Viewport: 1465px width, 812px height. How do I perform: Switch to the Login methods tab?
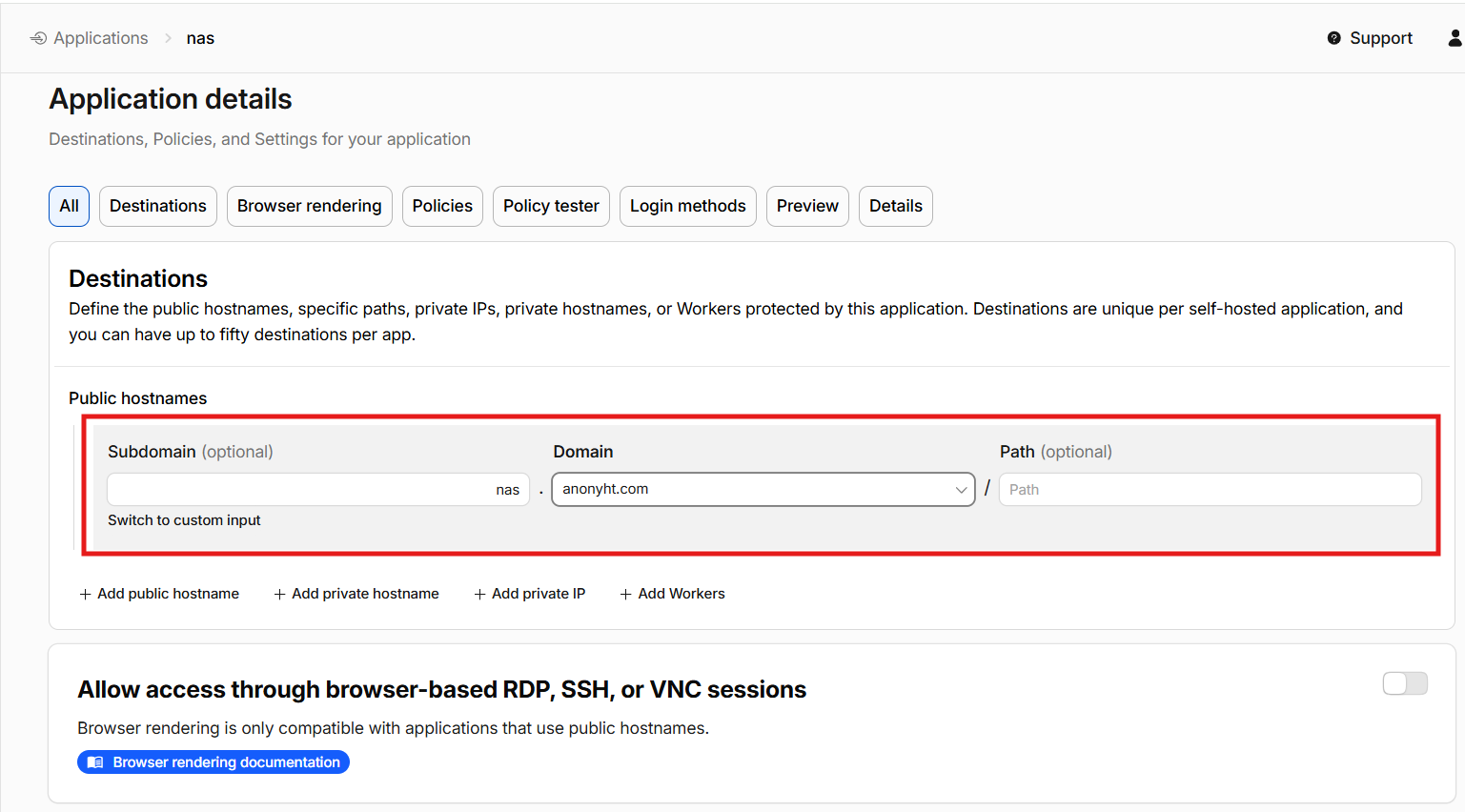click(x=688, y=206)
